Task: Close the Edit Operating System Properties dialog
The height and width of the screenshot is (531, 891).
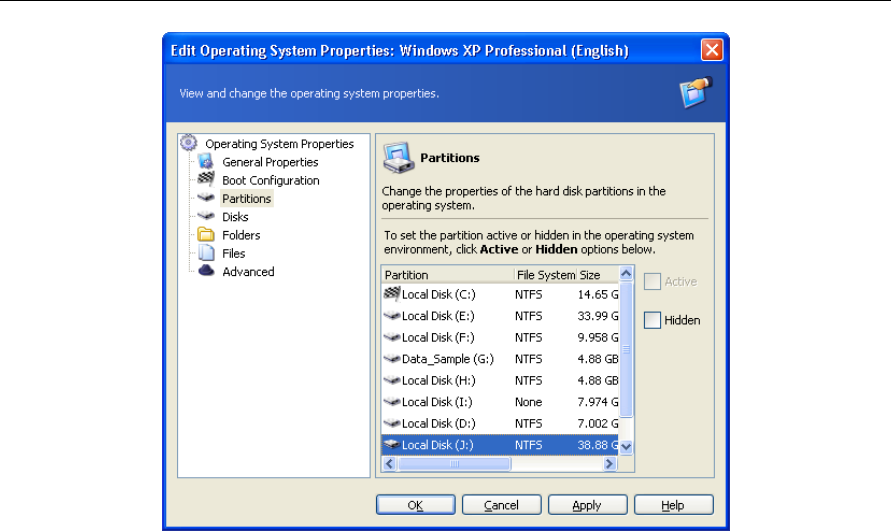Action: click(x=711, y=50)
